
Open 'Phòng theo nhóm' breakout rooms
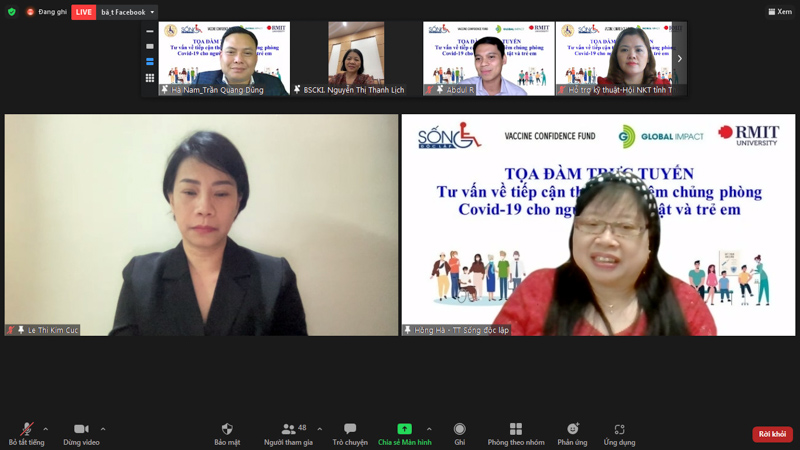(x=516, y=434)
